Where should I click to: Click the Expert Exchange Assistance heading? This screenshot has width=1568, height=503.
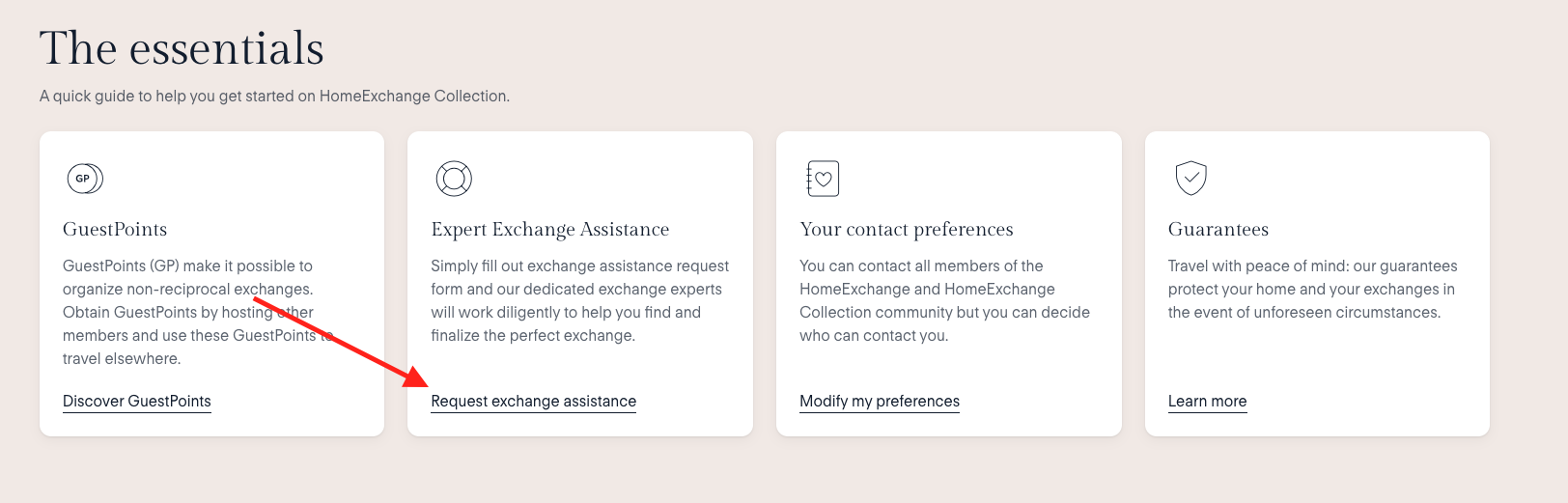coord(549,230)
